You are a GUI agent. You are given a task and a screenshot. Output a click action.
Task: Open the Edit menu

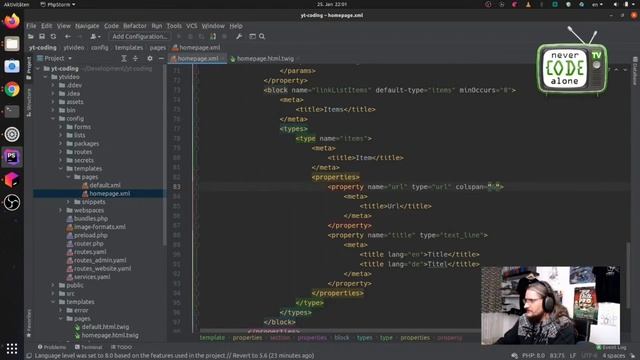[x=47, y=26]
